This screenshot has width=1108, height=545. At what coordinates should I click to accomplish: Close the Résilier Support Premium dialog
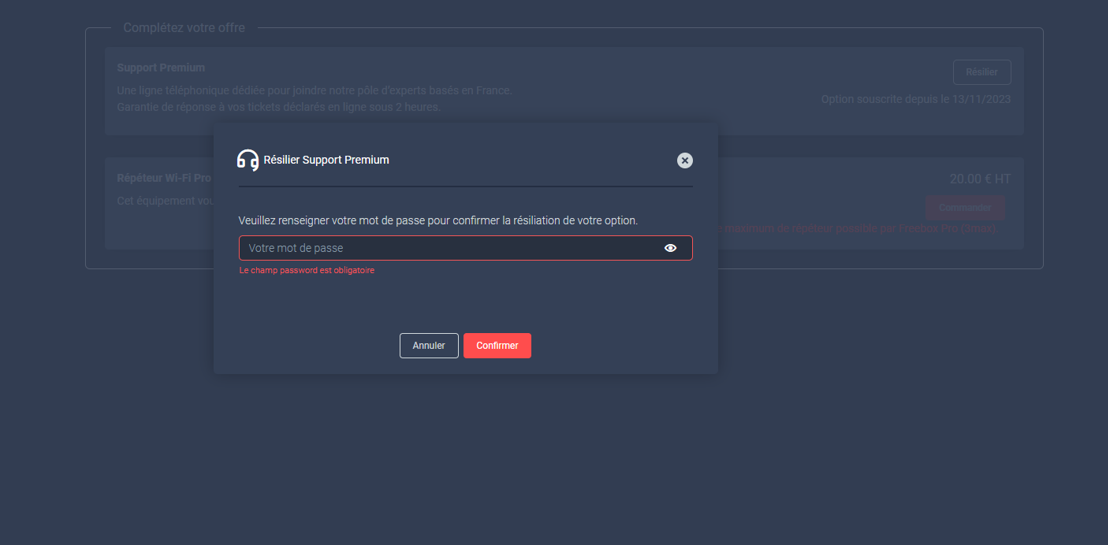tap(684, 160)
